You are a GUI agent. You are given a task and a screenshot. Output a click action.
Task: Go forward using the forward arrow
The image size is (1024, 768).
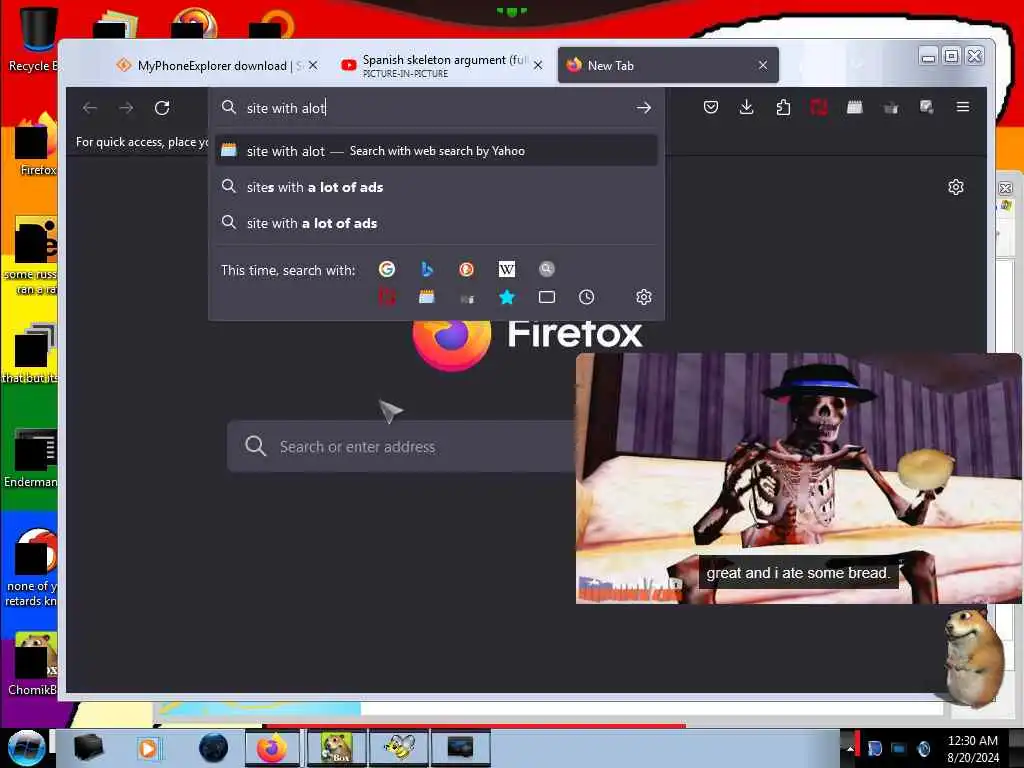point(126,108)
